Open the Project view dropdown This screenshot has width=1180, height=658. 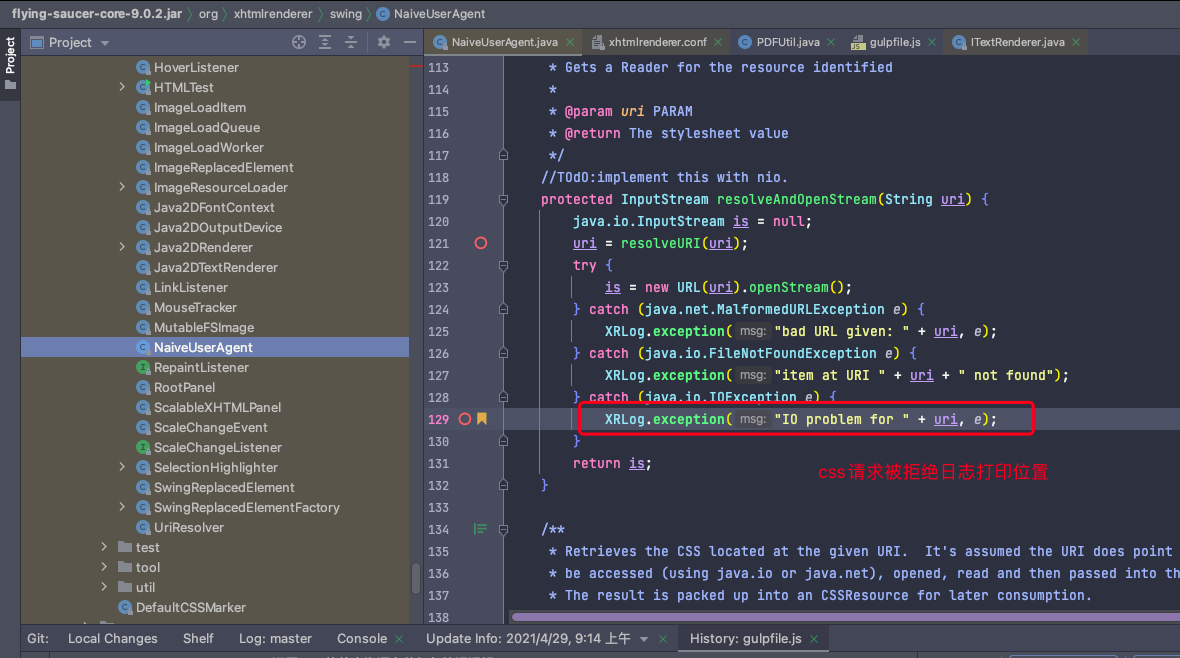pos(105,43)
